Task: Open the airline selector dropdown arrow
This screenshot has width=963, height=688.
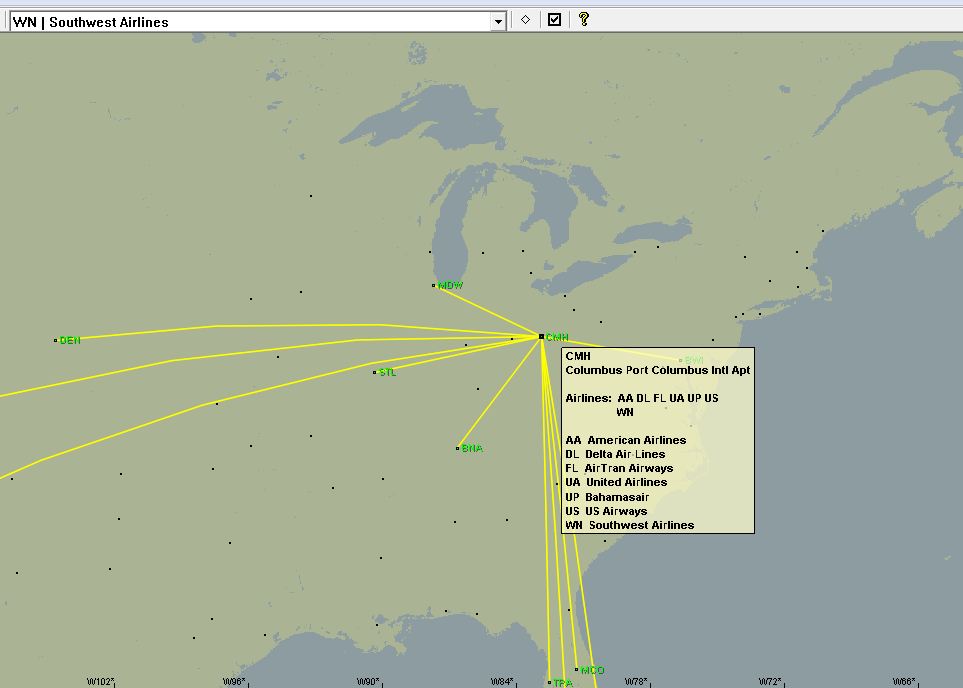Action: [498, 21]
